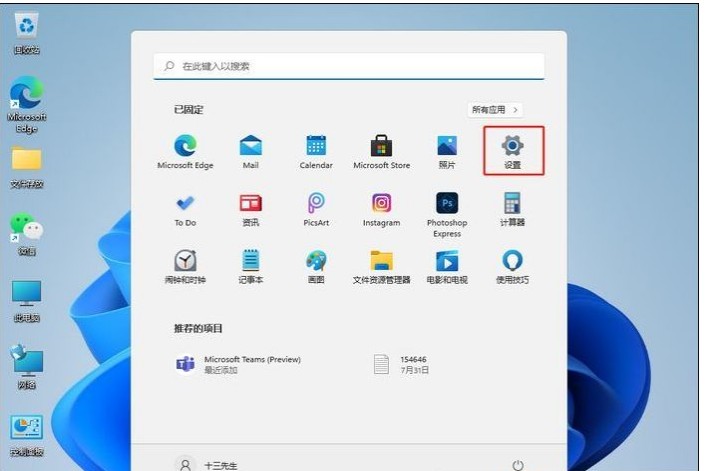Click the 推荐的项目 section heading
Image resolution: width=710 pixels, height=471 pixels.
pyautogui.click(x=198, y=328)
